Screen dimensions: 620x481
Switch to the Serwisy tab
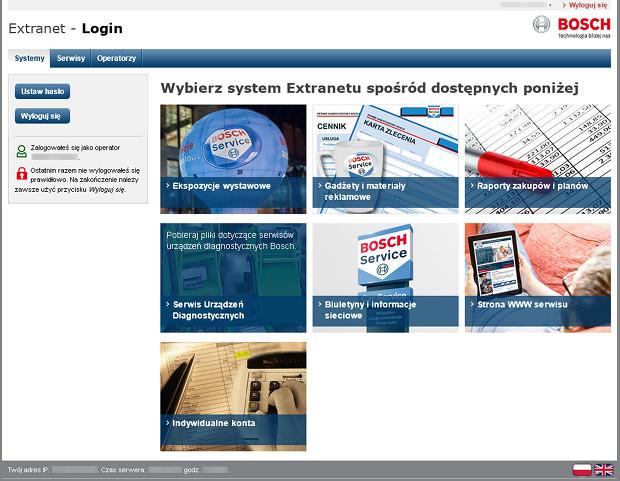71,58
